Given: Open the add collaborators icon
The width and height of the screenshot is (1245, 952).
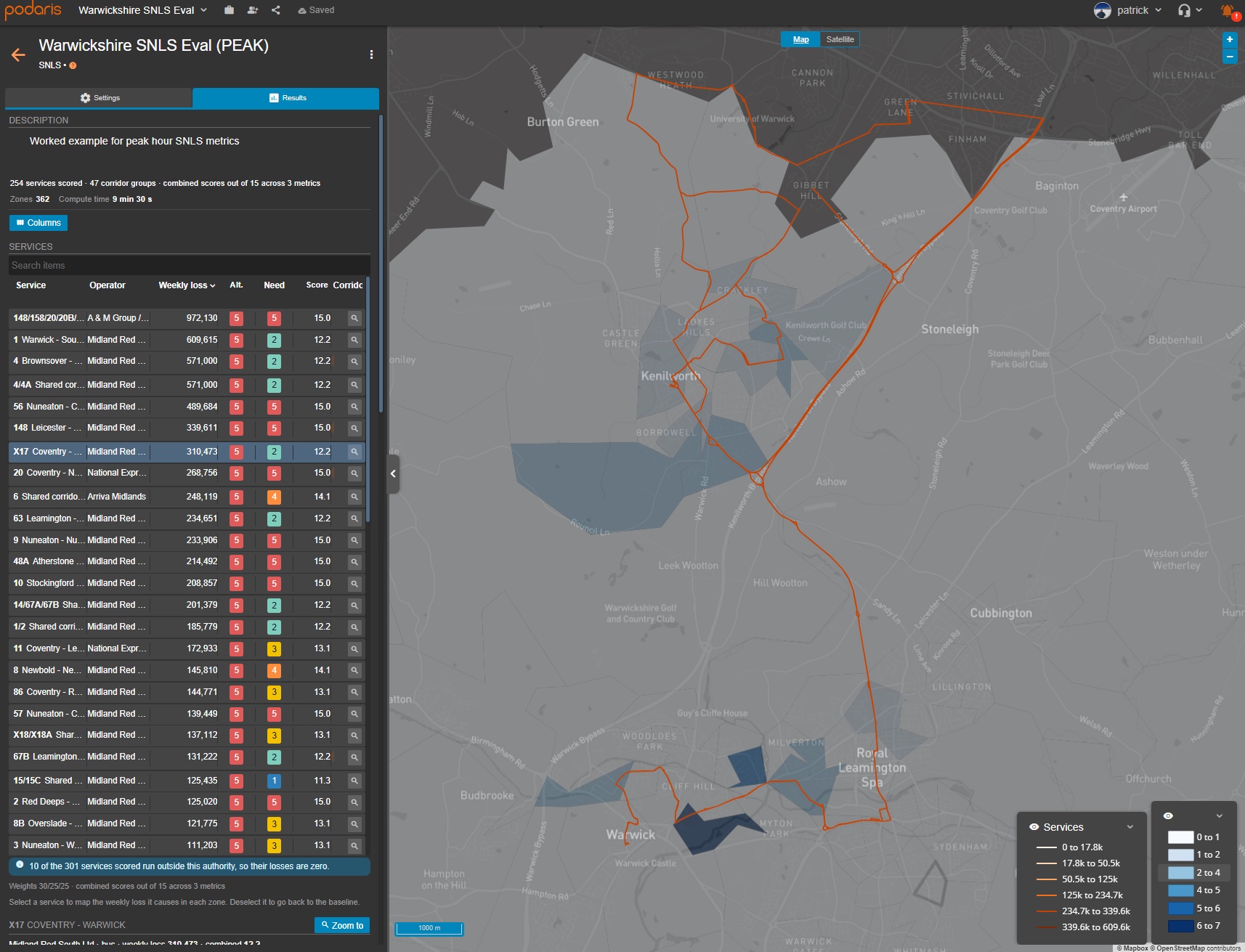Looking at the screenshot, I should (x=252, y=10).
